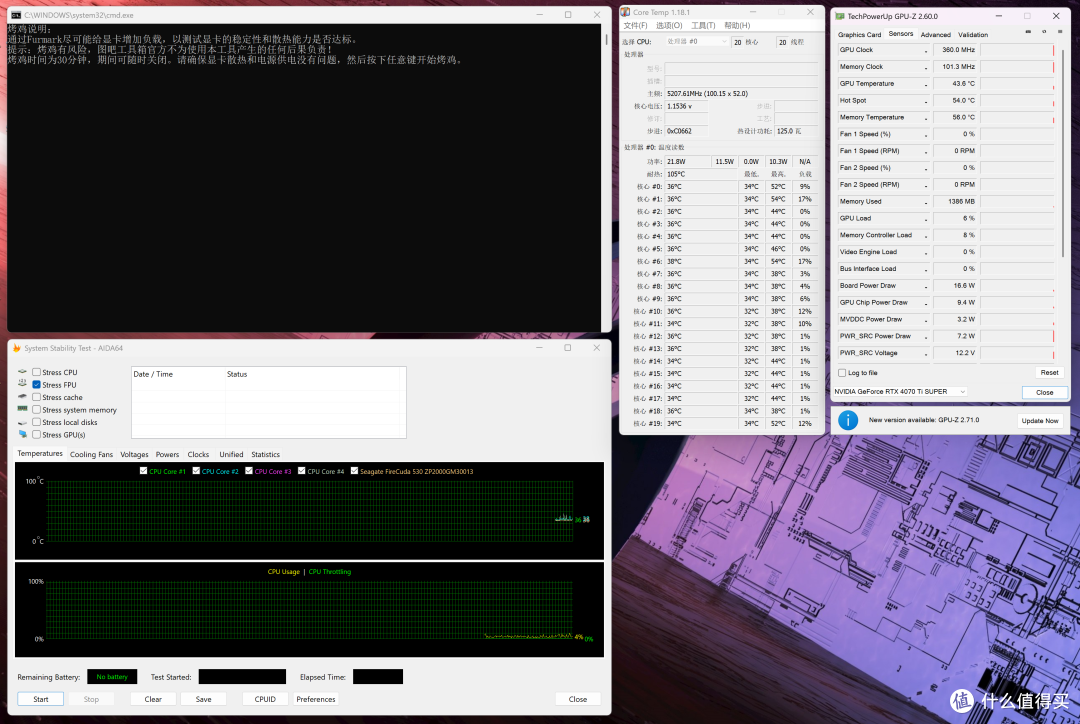1080x724 pixels.
Task: Click the disk icon beside Stress local disks
Action: point(23,422)
